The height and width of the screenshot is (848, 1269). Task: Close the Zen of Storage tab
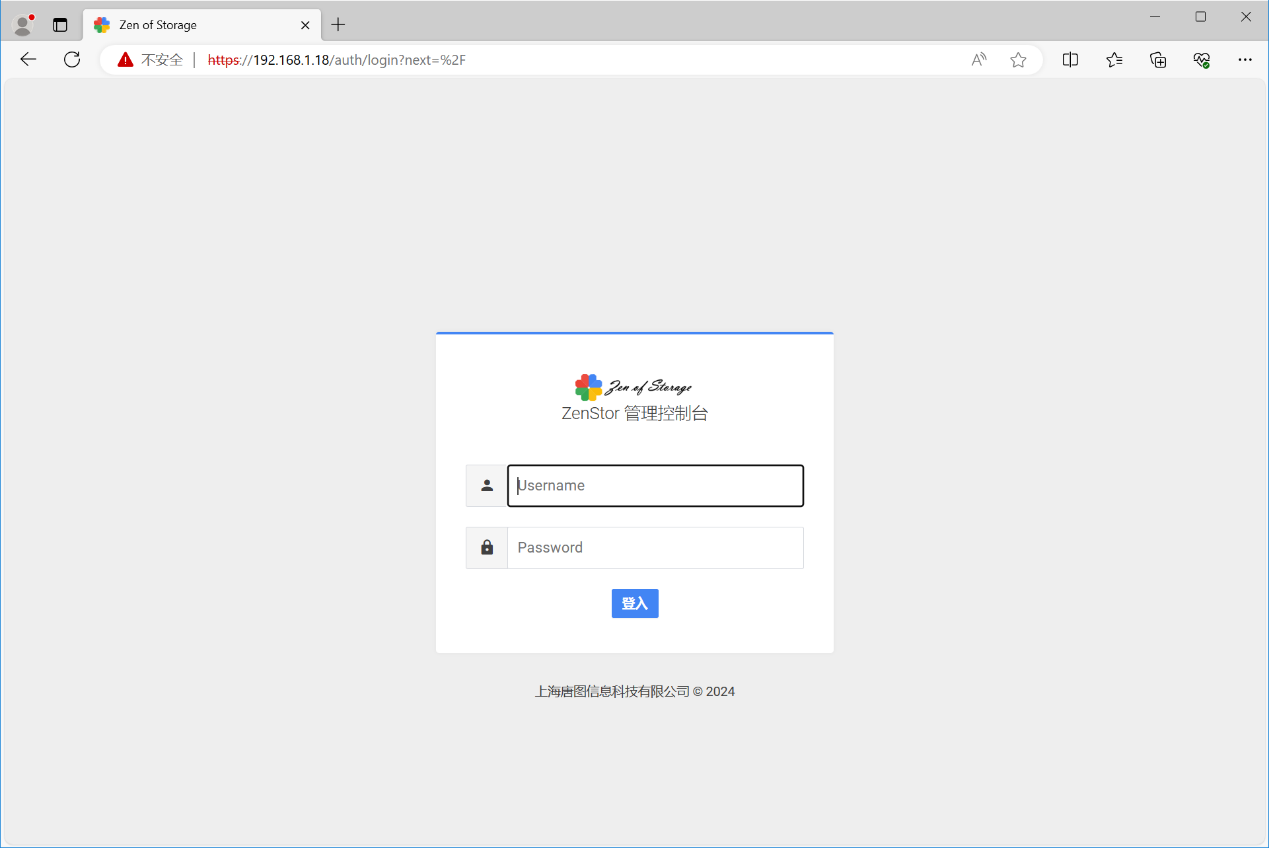(305, 25)
